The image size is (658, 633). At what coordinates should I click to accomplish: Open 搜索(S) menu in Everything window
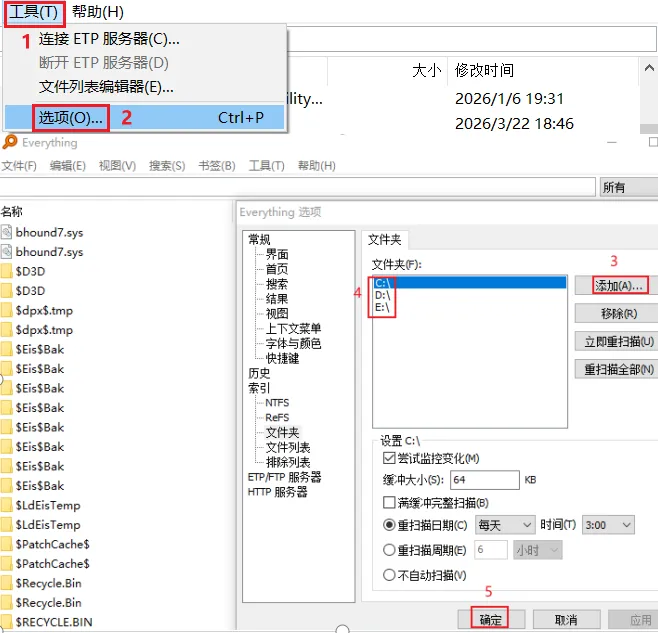click(x=167, y=166)
